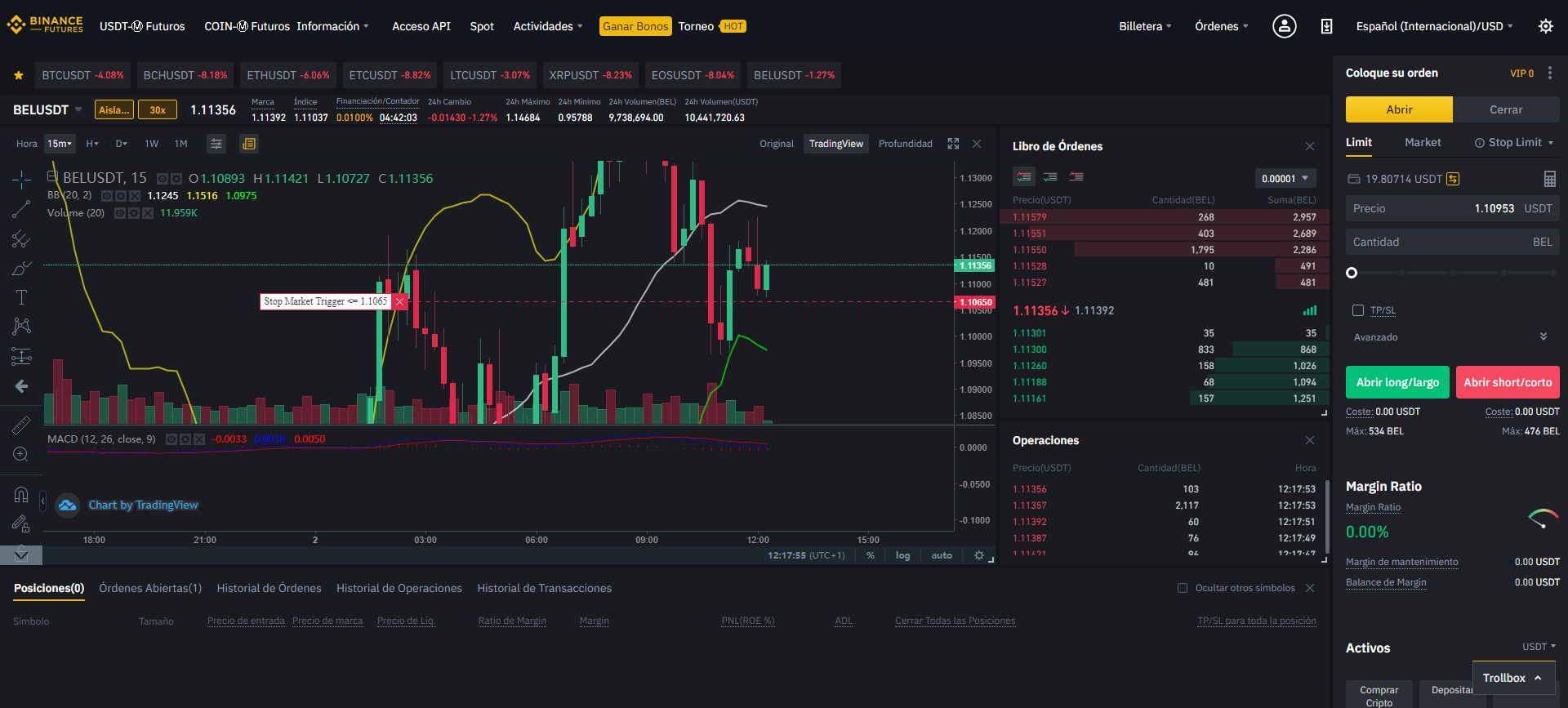Open the Spot menu item

[x=482, y=26]
